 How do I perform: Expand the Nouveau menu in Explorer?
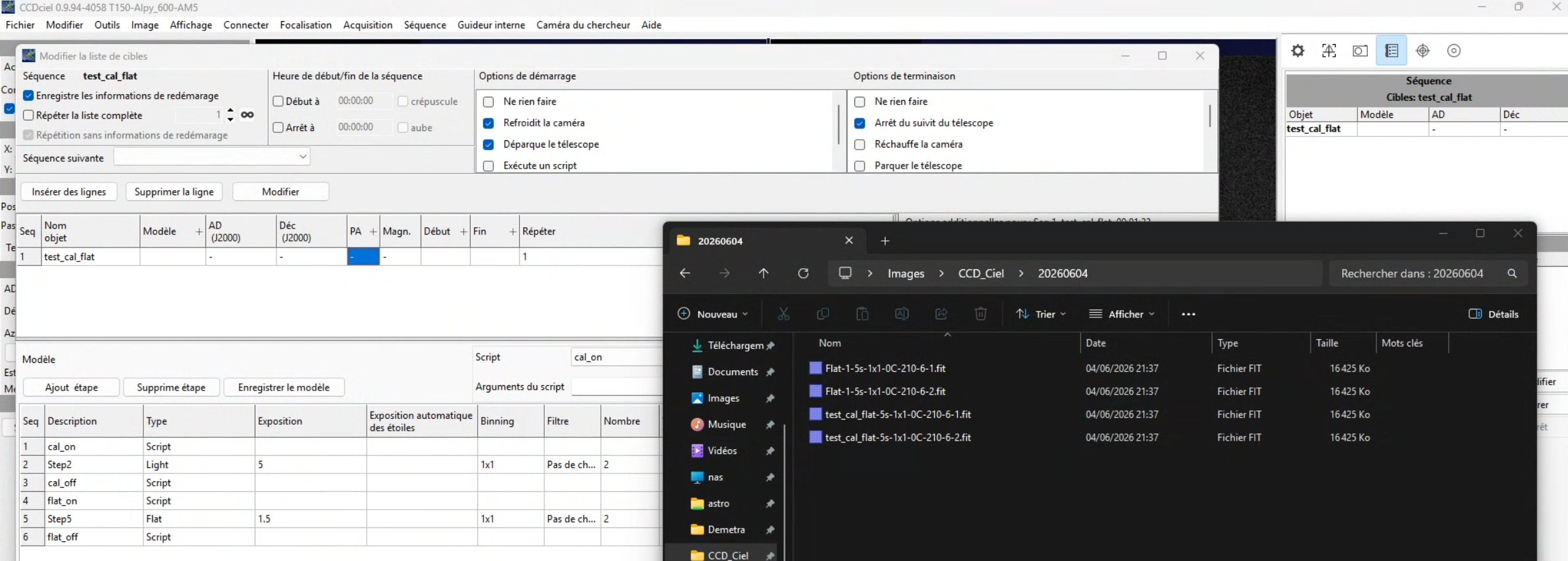(713, 314)
